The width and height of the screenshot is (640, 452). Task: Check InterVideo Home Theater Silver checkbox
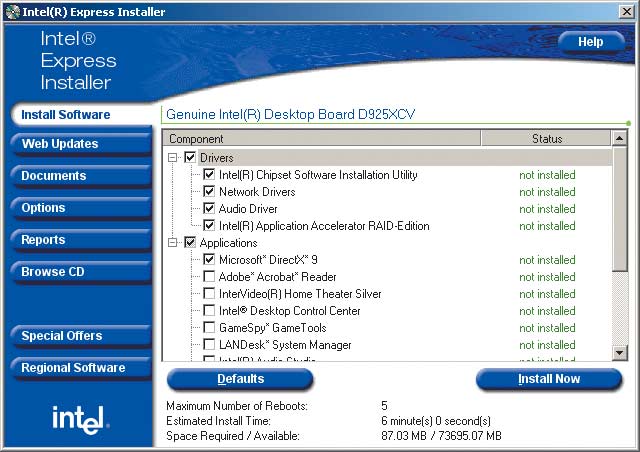click(209, 294)
